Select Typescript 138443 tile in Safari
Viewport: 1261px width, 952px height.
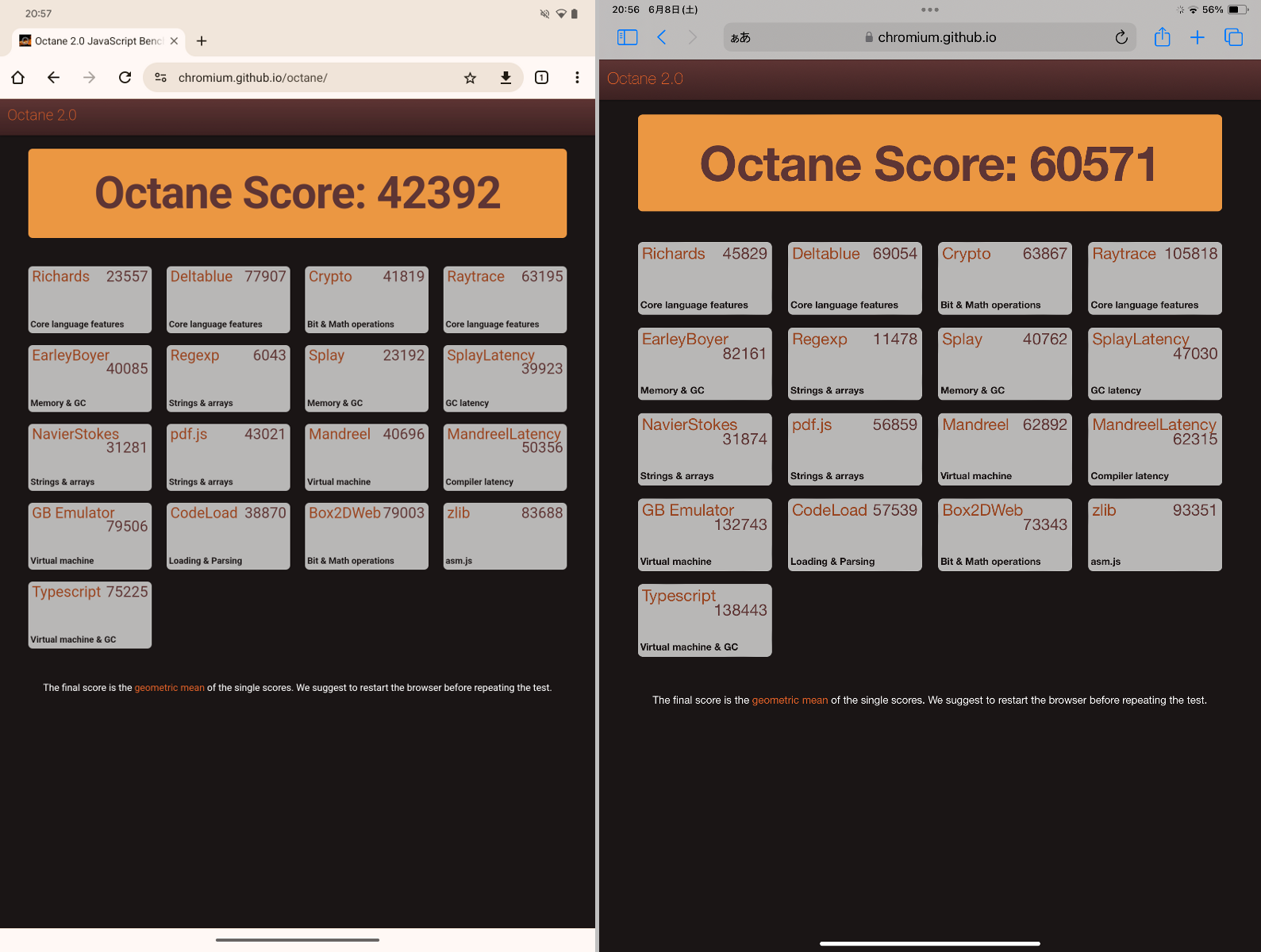click(x=705, y=620)
